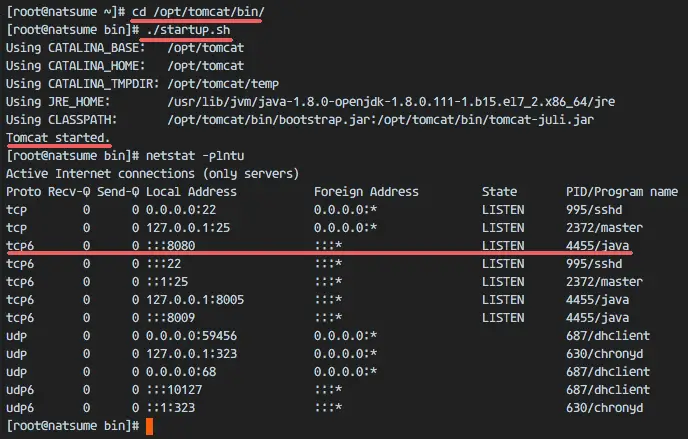Viewport: 688px width, 439px height.
Task: Click the 'State' column header
Action: tap(499, 192)
